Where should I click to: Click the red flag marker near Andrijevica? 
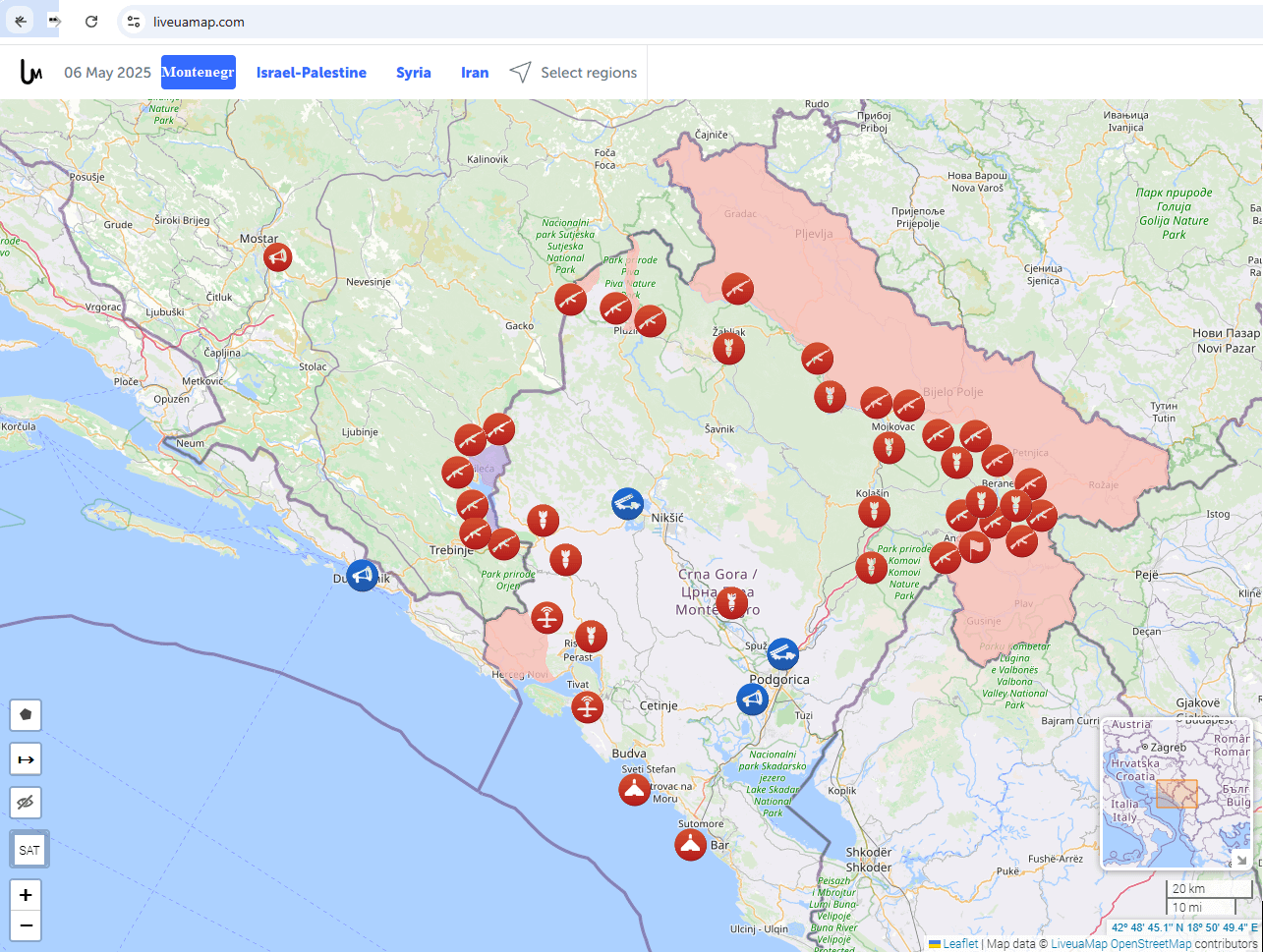tap(974, 547)
